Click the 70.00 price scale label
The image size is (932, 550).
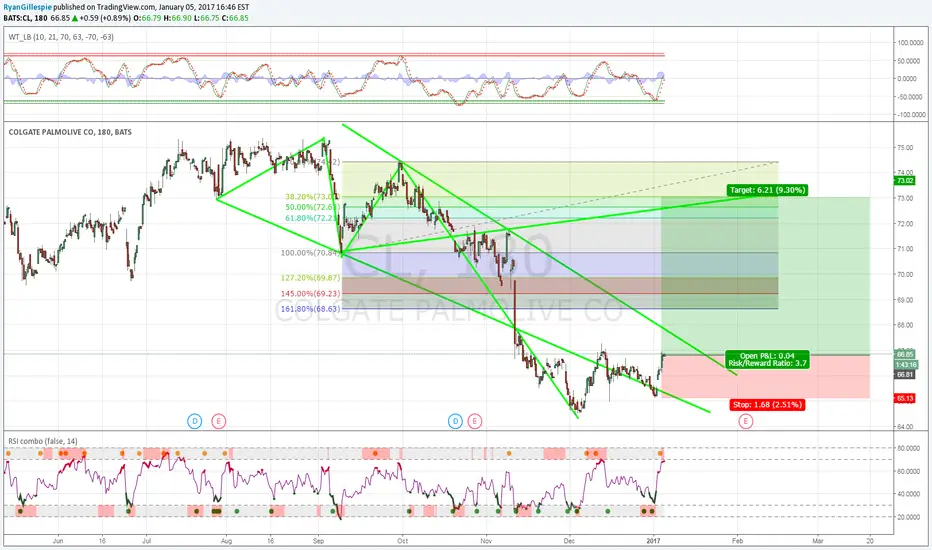click(x=905, y=275)
